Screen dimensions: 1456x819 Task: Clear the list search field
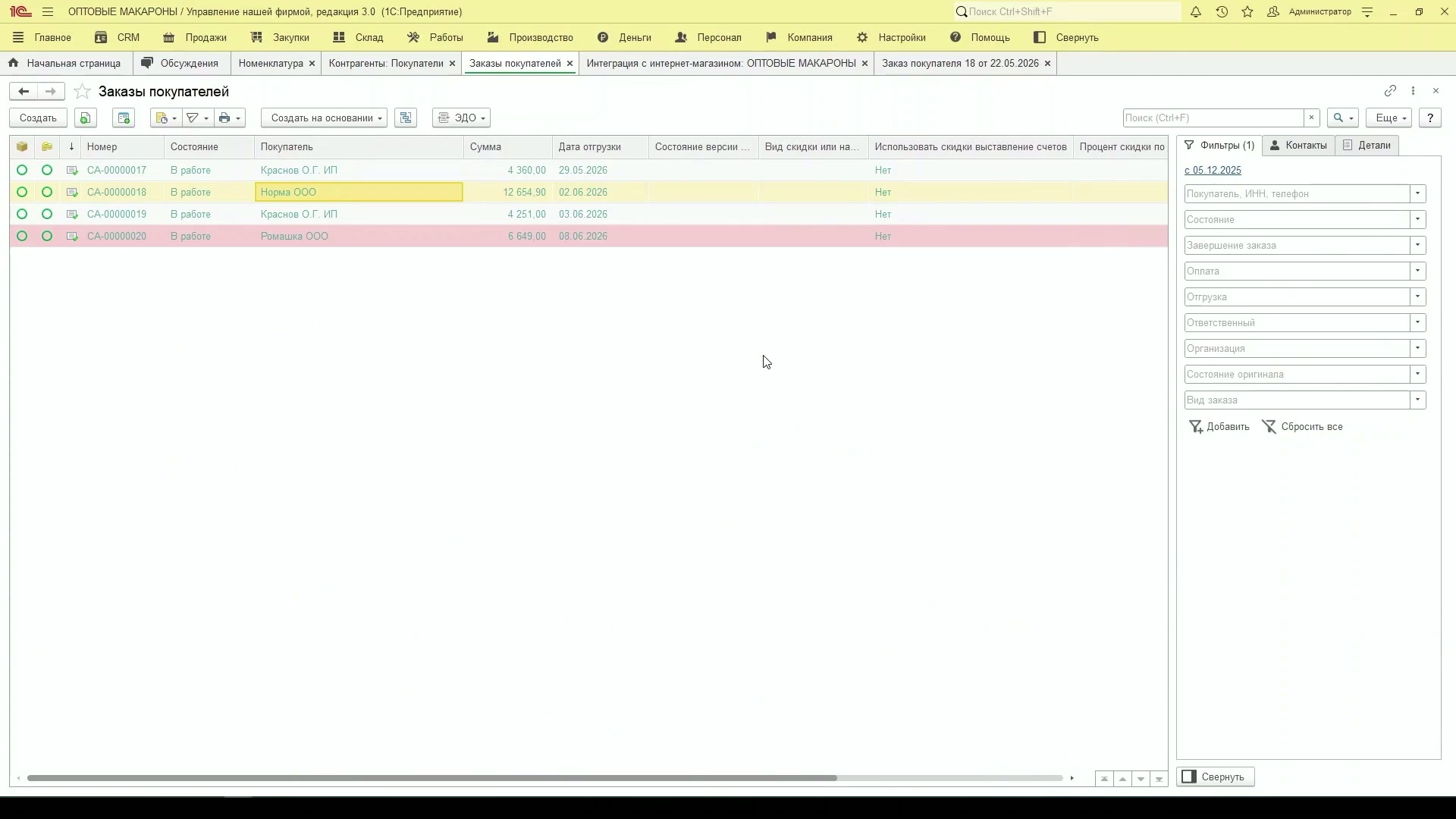pos(1311,118)
